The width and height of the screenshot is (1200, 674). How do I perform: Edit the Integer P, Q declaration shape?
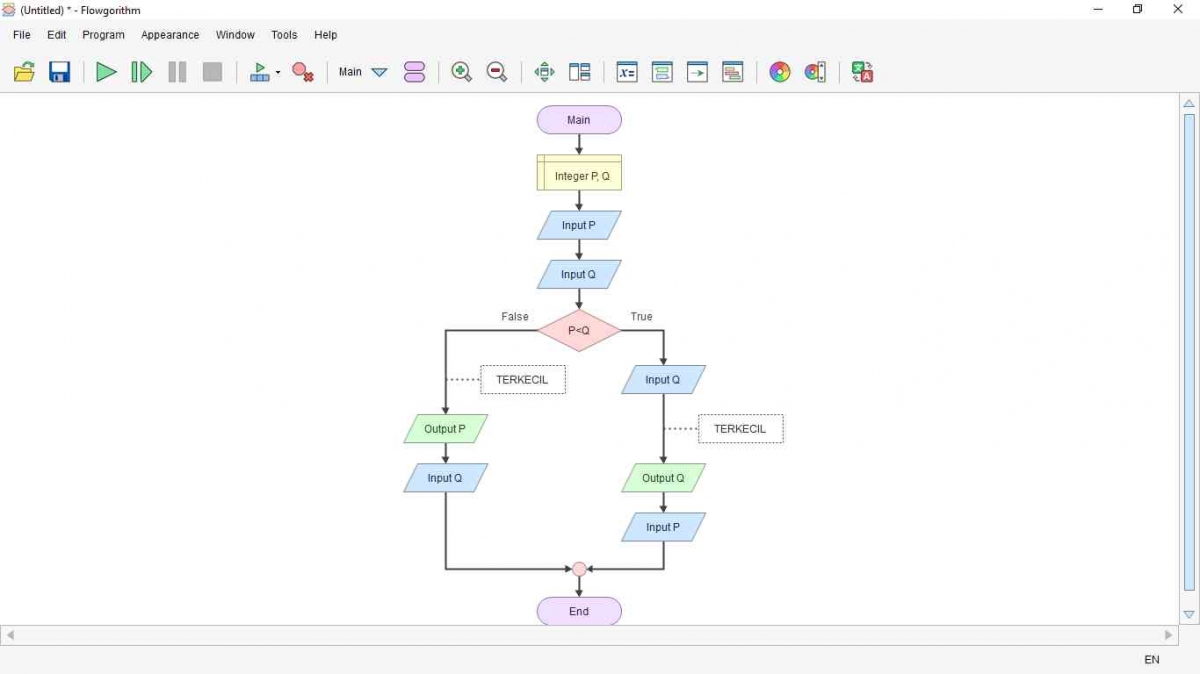(x=579, y=173)
